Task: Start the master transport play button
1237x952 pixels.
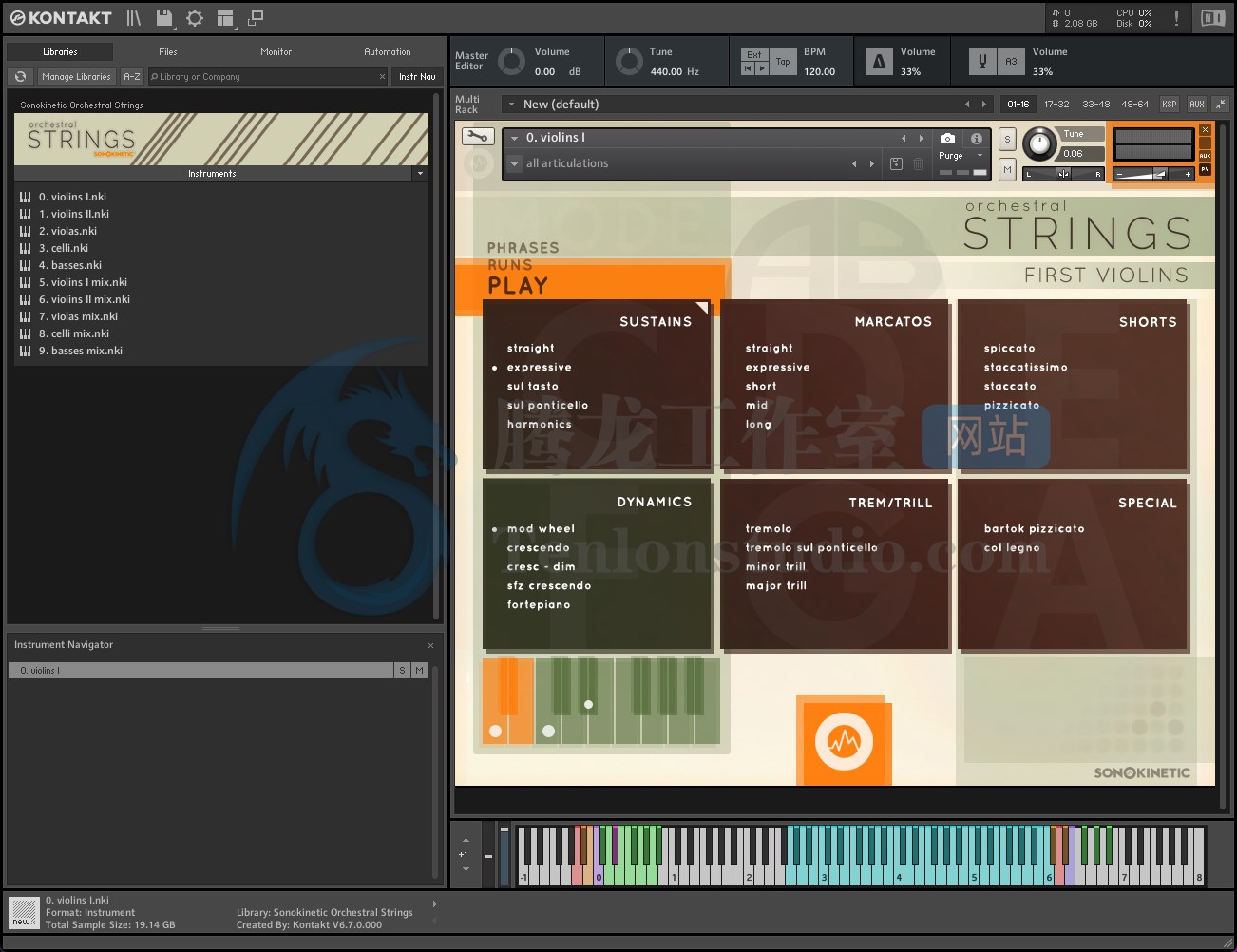Action: point(761,68)
